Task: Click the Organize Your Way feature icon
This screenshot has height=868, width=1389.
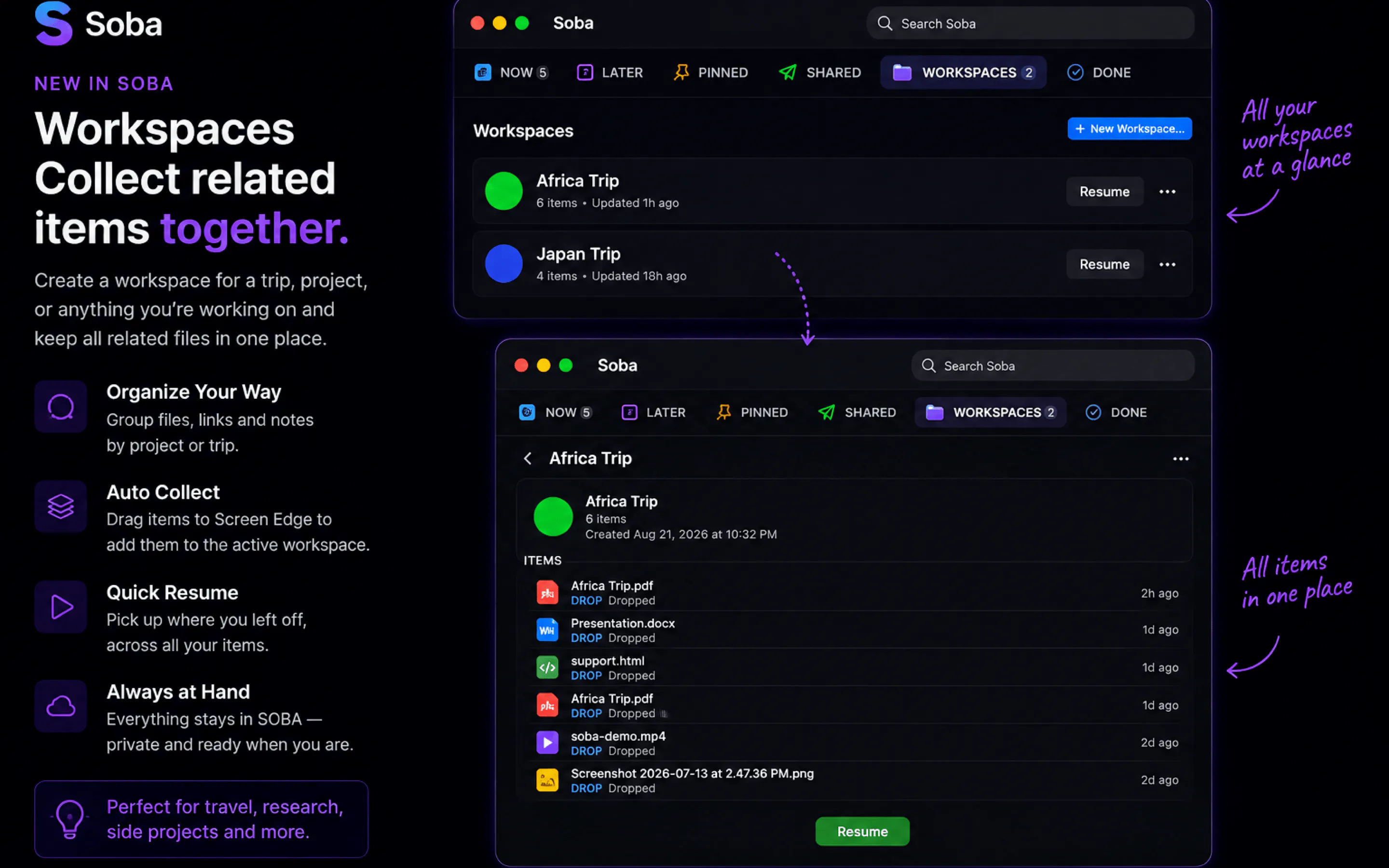Action: tap(60, 407)
